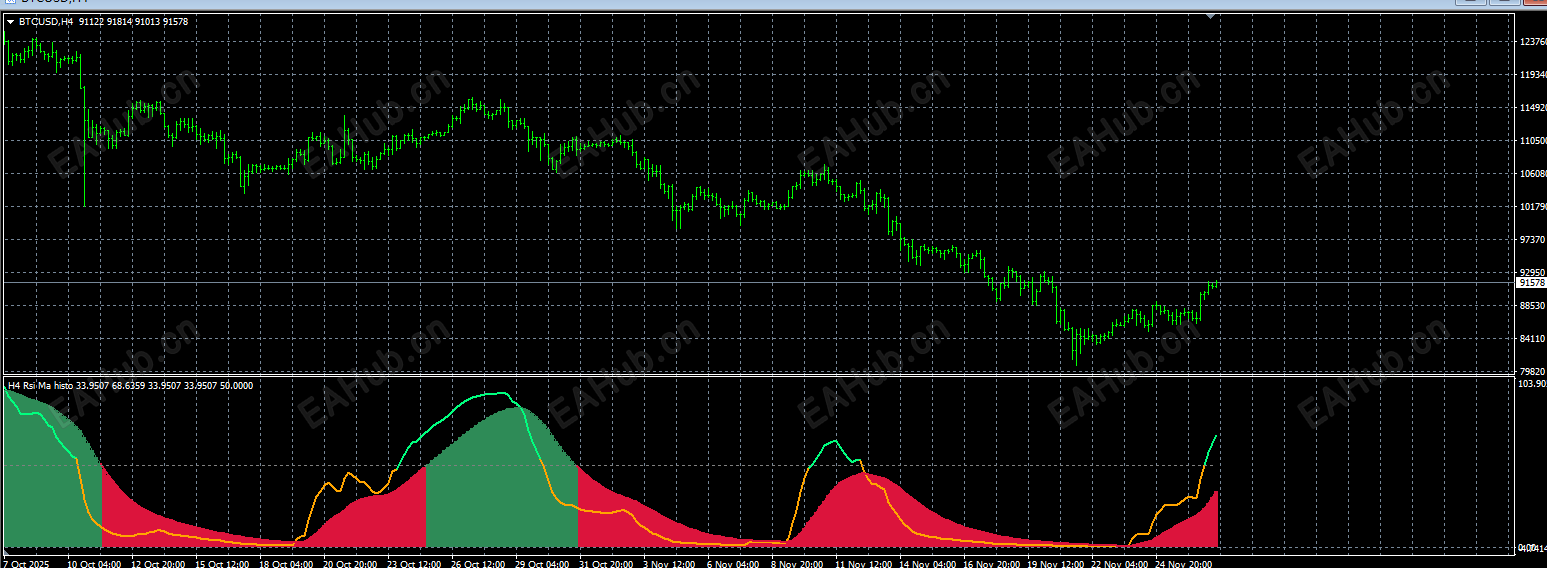This screenshot has height=568, width=1547.
Task: Click the 19 Nov 12:00 time label
Action: [1055, 563]
